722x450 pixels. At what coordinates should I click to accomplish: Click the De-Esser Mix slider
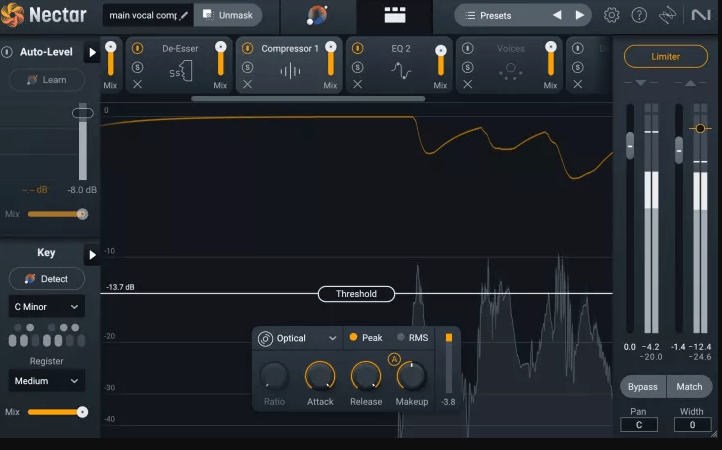pyautogui.click(x=221, y=59)
